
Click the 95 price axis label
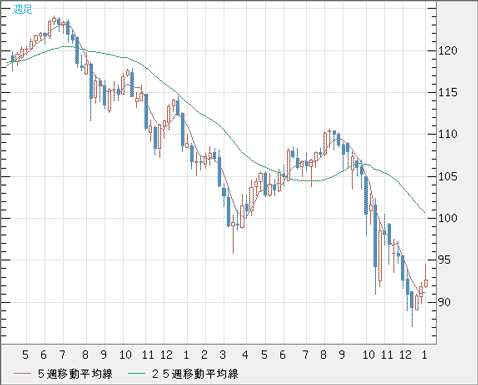click(x=444, y=260)
